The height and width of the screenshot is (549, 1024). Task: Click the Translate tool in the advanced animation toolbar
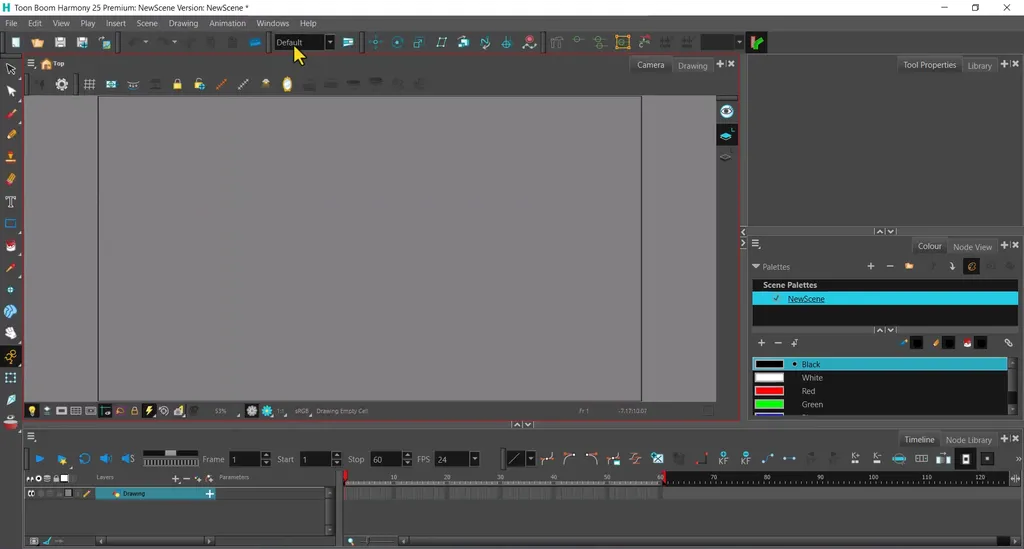pyautogui.click(x=376, y=42)
